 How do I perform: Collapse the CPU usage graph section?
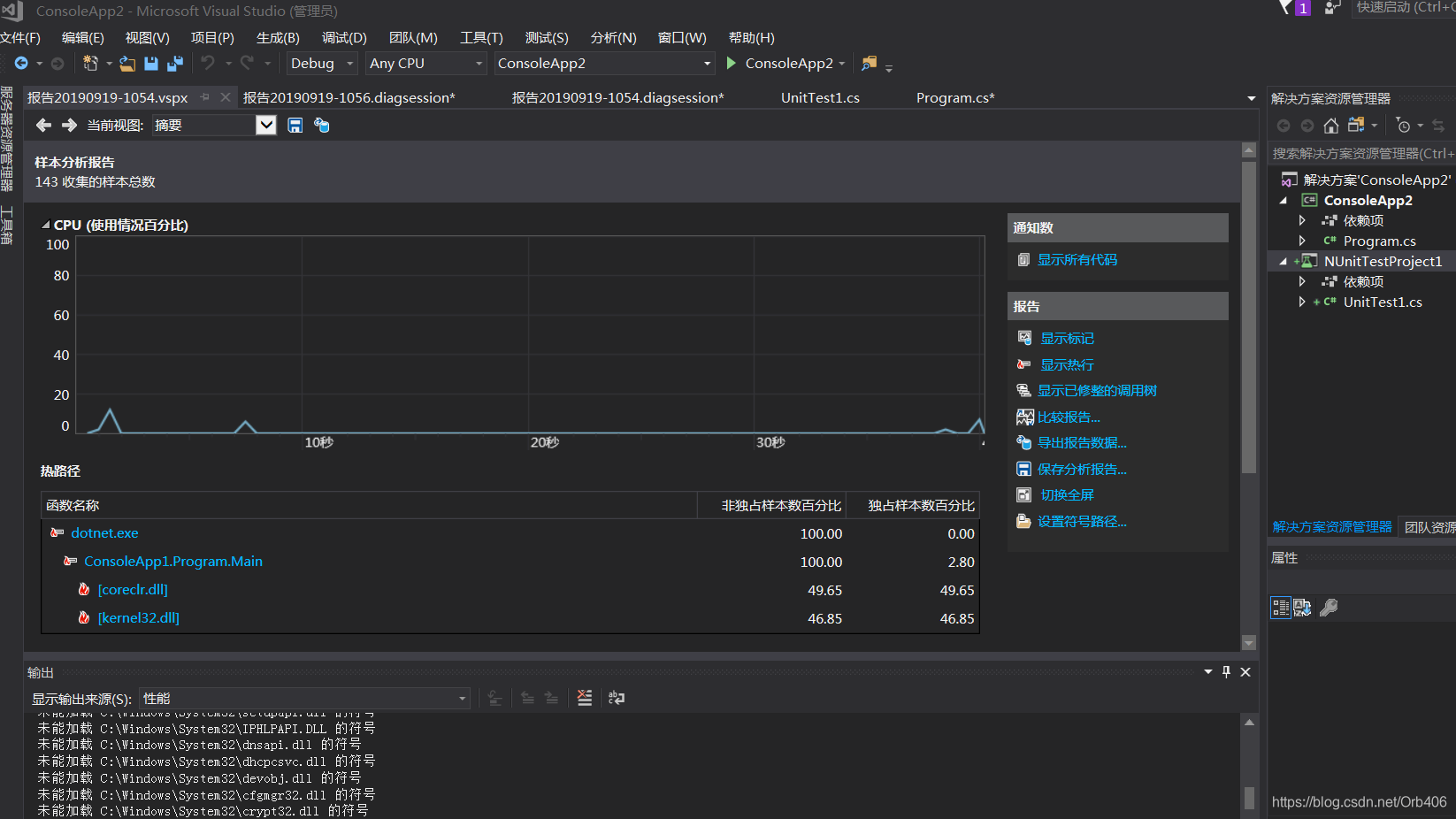click(46, 225)
